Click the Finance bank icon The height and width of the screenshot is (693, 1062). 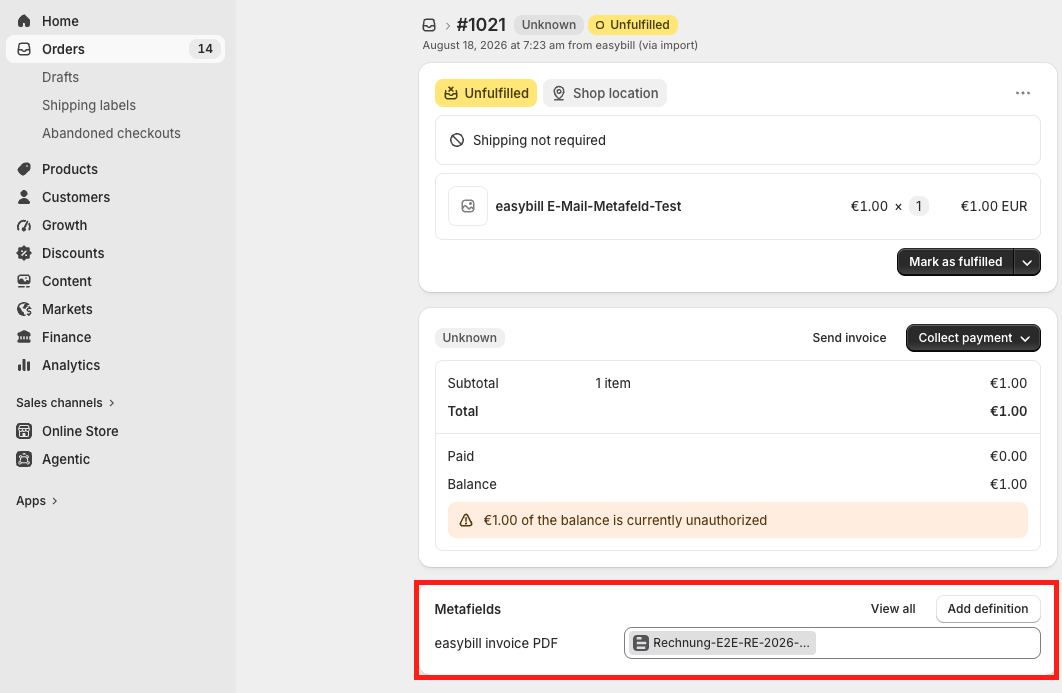tap(24, 337)
